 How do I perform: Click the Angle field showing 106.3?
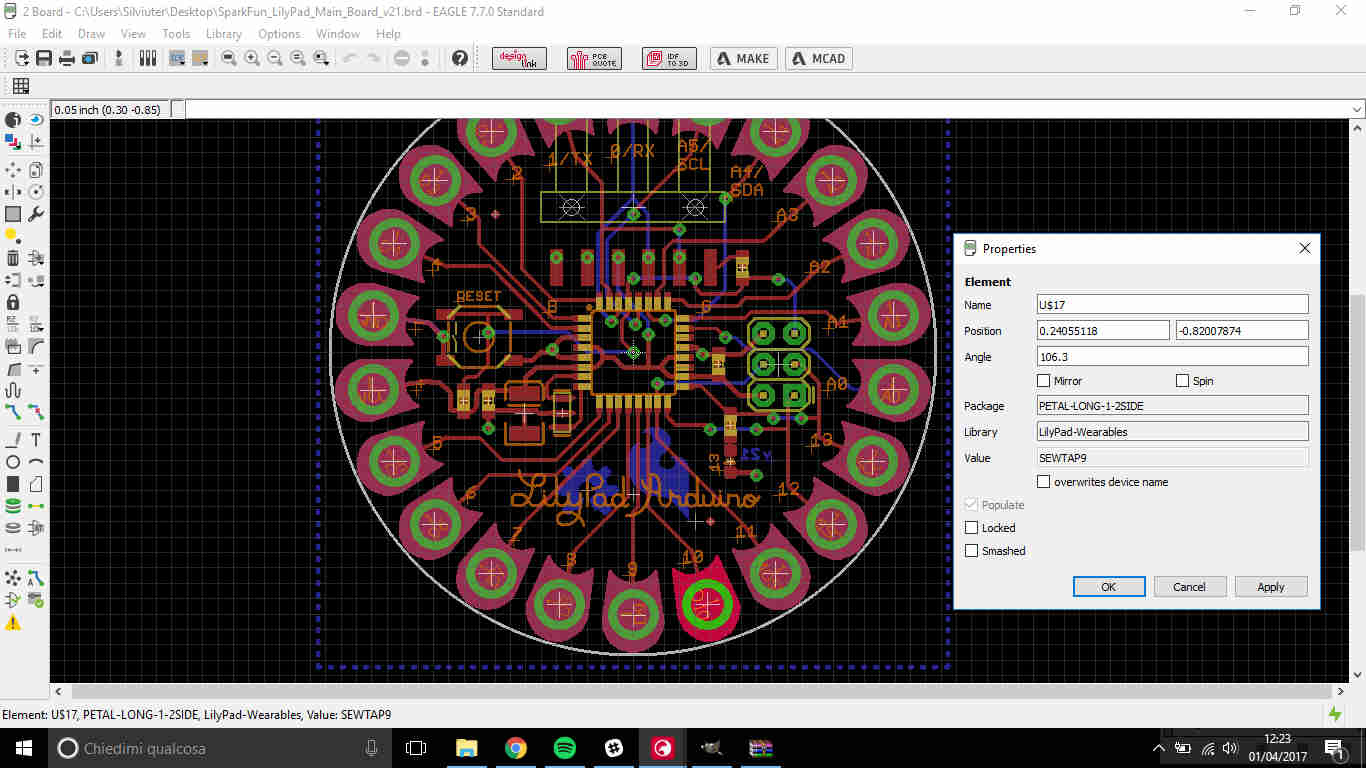1173,356
